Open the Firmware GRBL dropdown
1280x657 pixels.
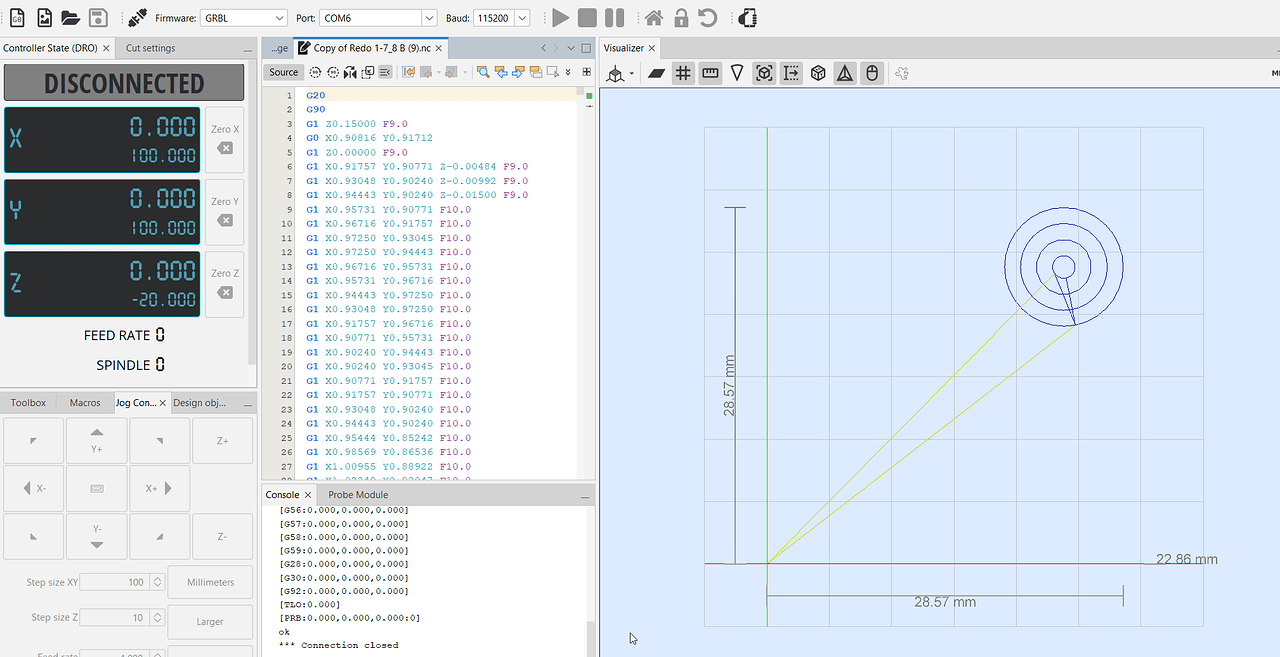[x=243, y=18]
